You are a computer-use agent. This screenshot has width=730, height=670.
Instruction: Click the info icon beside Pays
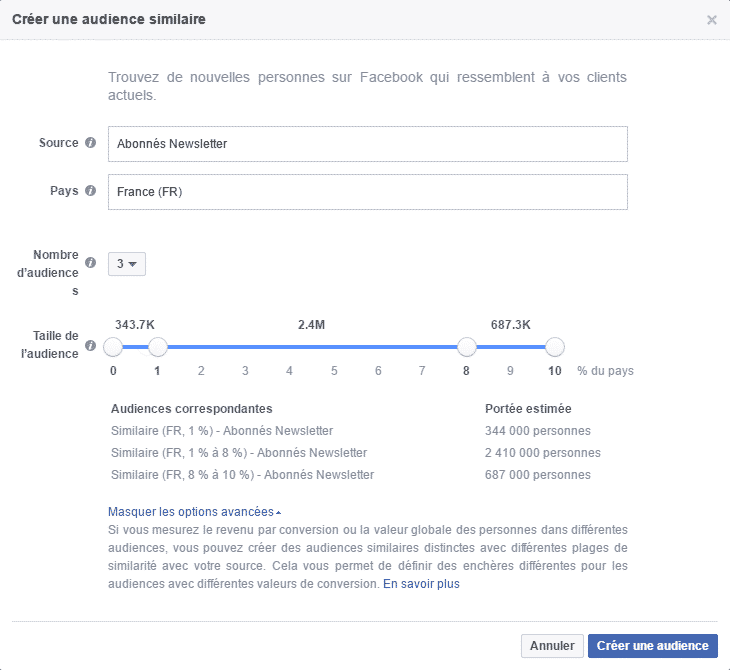pyautogui.click(x=91, y=191)
